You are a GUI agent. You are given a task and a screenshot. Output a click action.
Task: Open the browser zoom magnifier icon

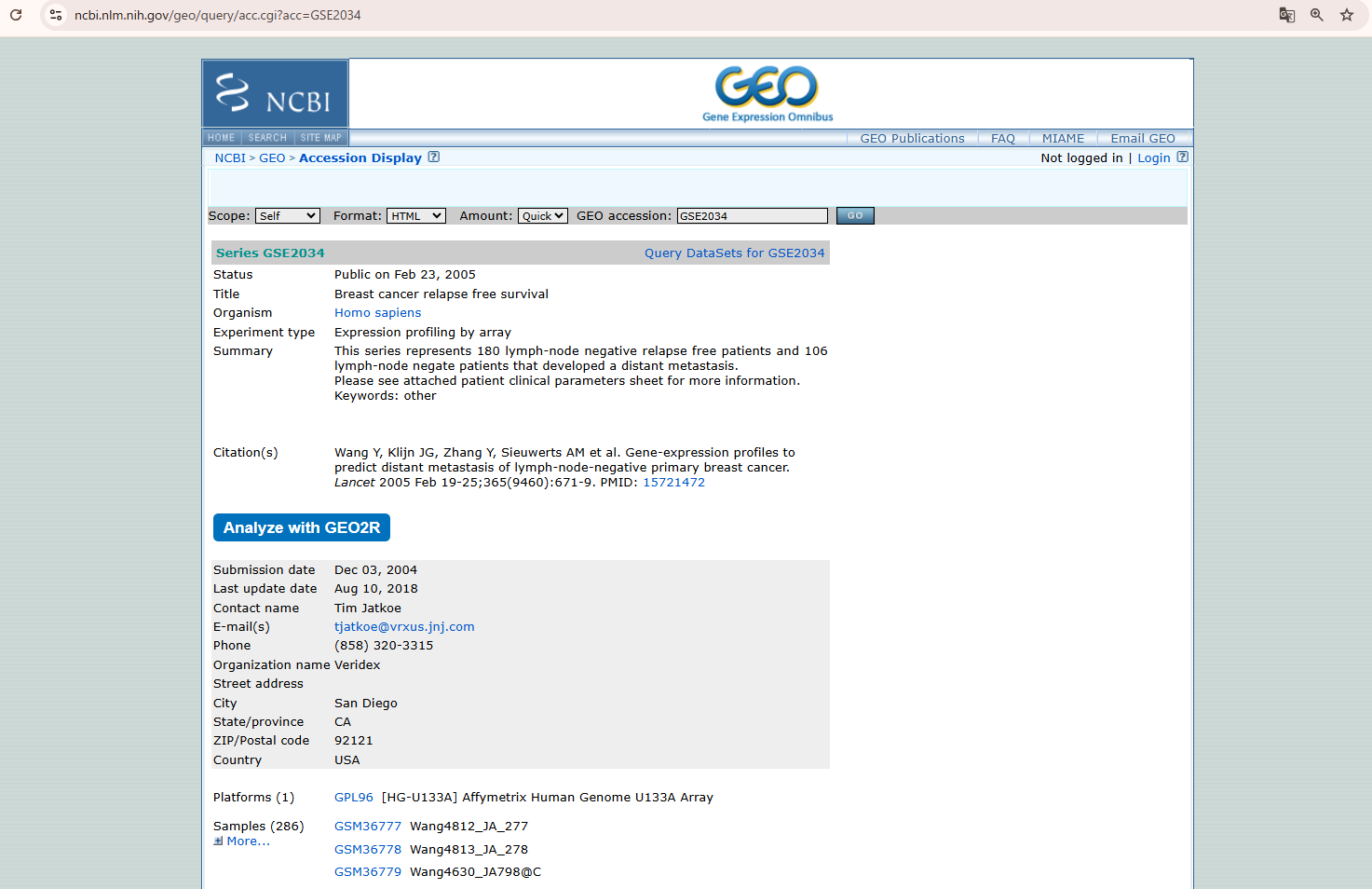tap(1316, 15)
